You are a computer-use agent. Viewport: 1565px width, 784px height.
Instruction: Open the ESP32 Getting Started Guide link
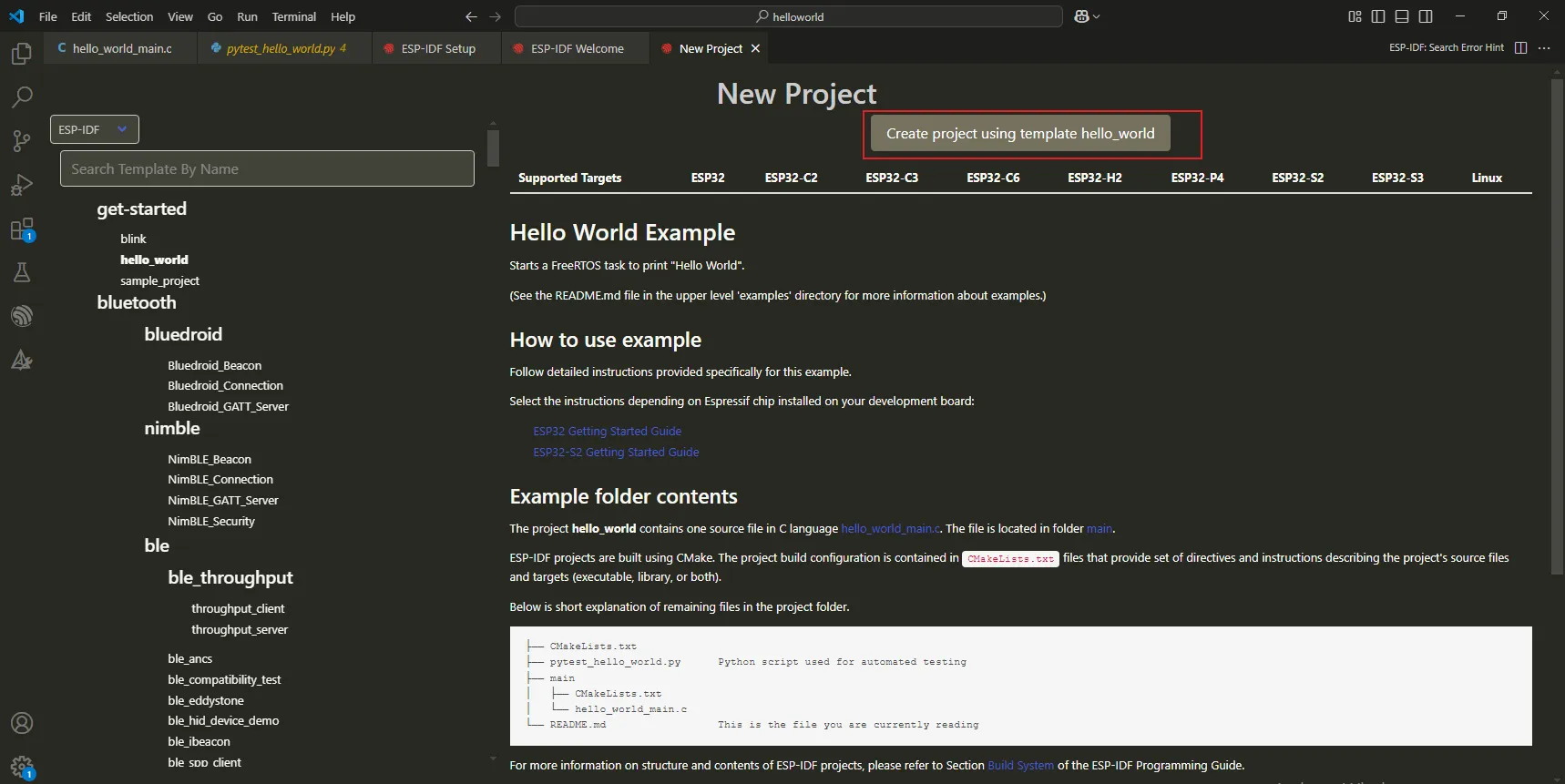point(607,432)
